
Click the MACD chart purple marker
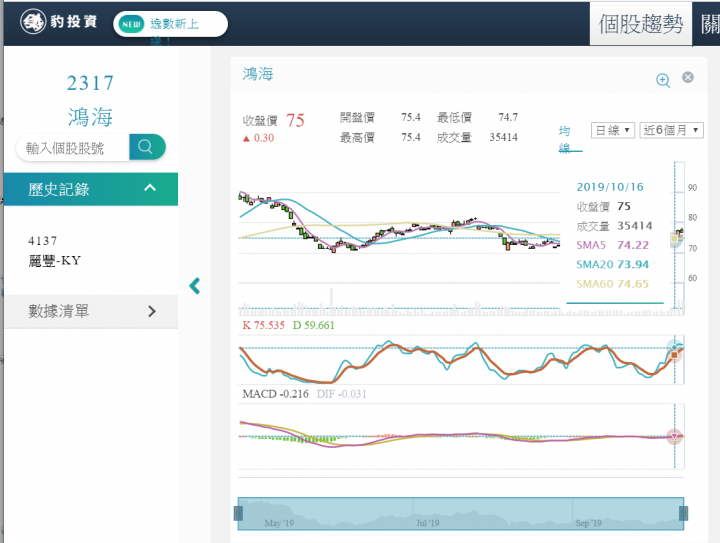(x=674, y=436)
